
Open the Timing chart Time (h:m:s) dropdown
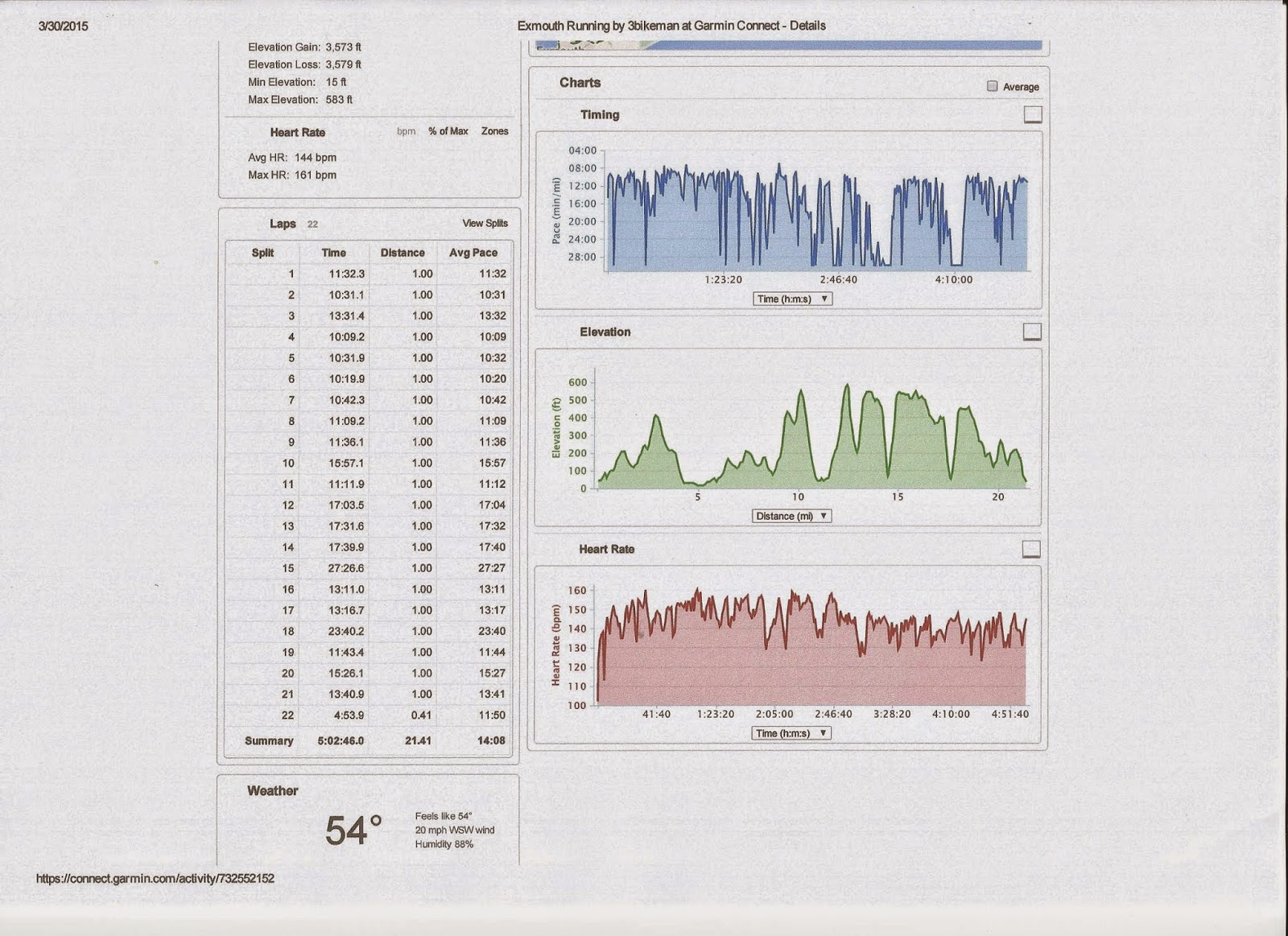pyautogui.click(x=793, y=299)
